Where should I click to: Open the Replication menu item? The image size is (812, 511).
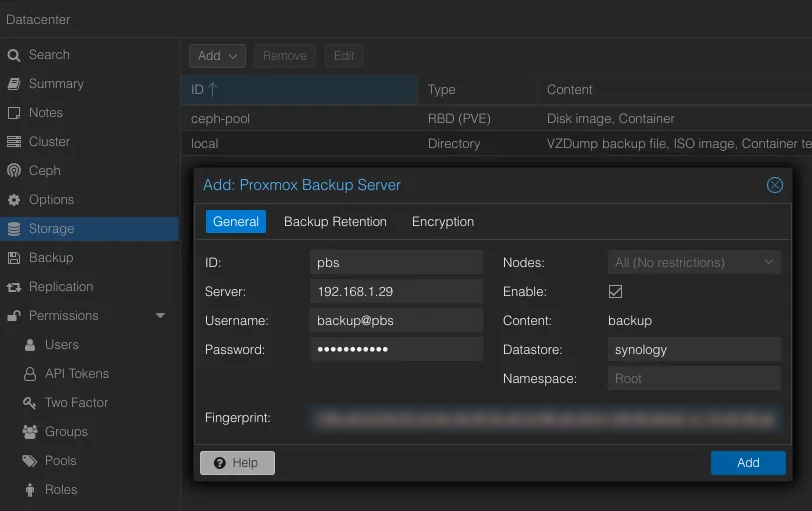pyautogui.click(x=90, y=287)
